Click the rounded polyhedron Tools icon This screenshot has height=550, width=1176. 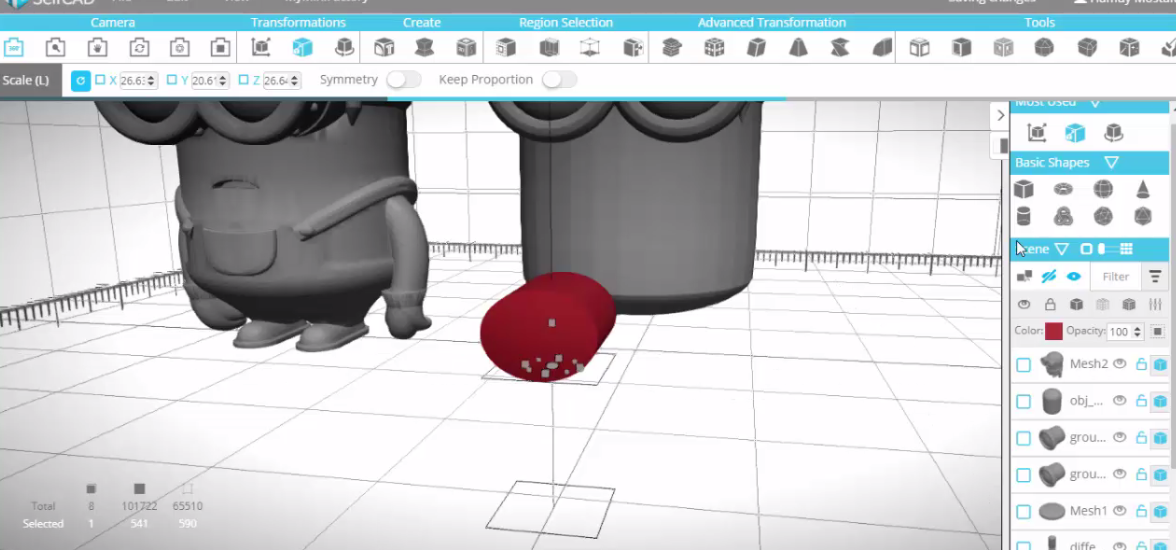click(x=1044, y=48)
